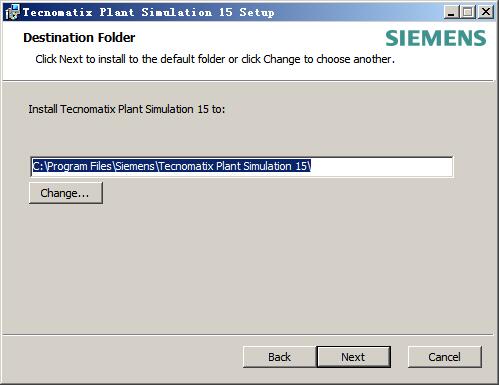The image size is (499, 385).
Task: Cancel the Plant Simulation setup
Action: coord(445,357)
